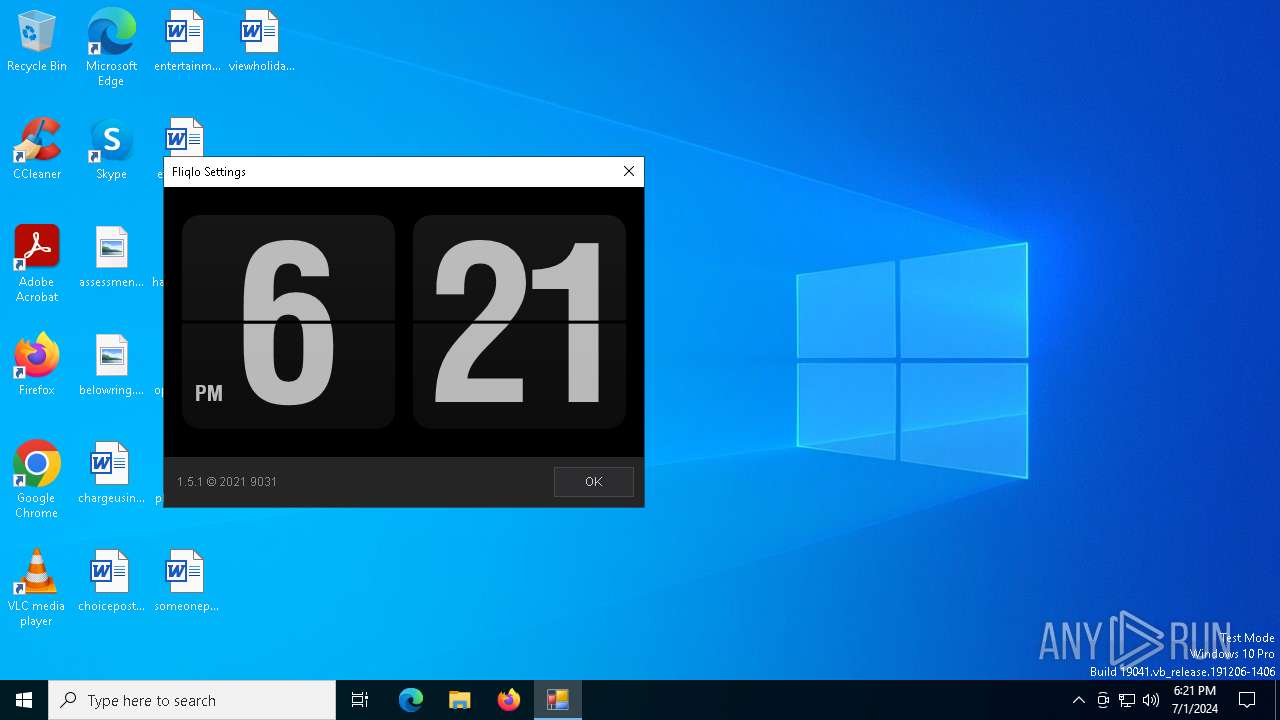Select the Adobe Acrobat desktop shortcut
The width and height of the screenshot is (1280, 720).
tap(37, 264)
